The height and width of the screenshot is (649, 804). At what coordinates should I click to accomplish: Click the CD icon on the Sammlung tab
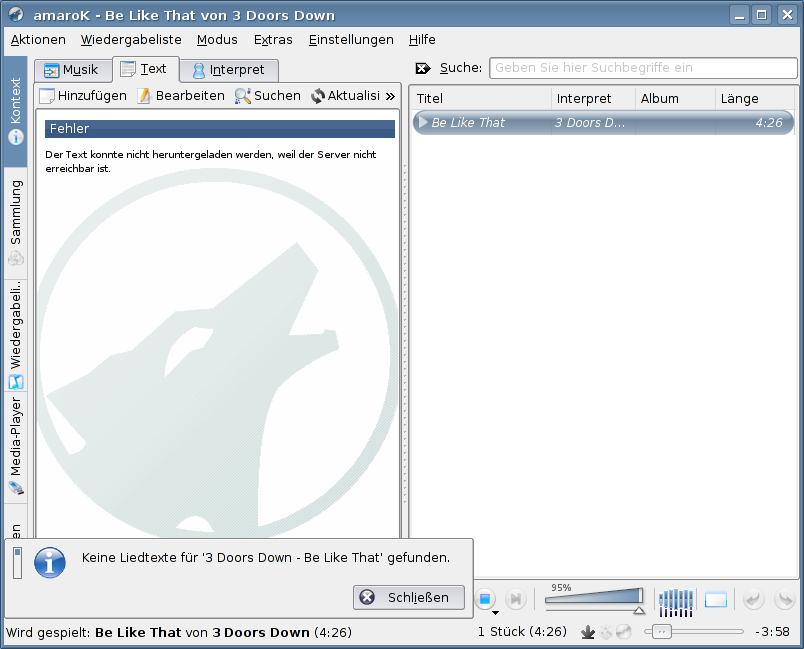click(16, 258)
